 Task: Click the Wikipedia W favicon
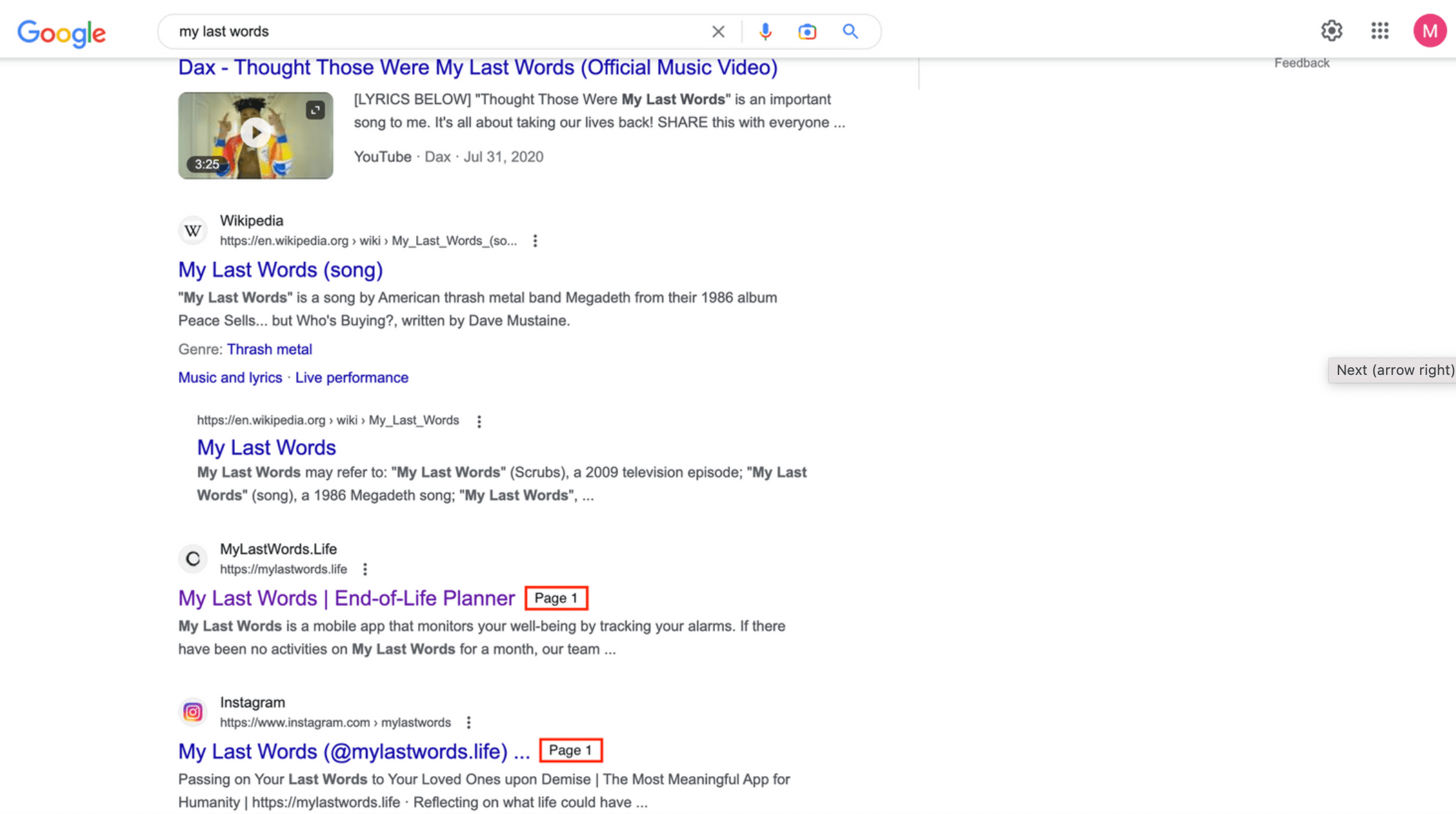(193, 230)
